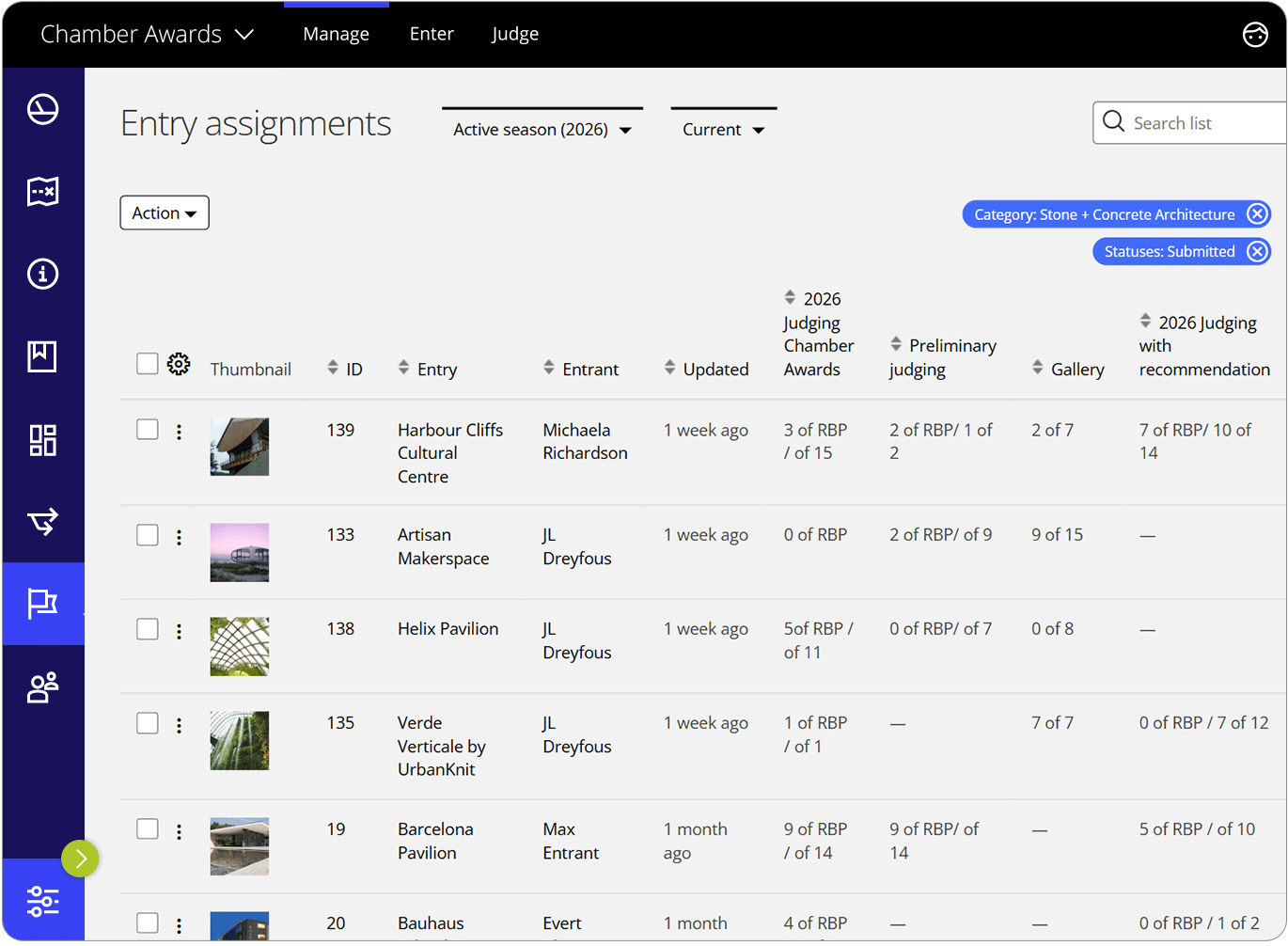The height and width of the screenshot is (946, 1288).
Task: Open the shuffle arrows icon in sidebar
Action: (42, 520)
